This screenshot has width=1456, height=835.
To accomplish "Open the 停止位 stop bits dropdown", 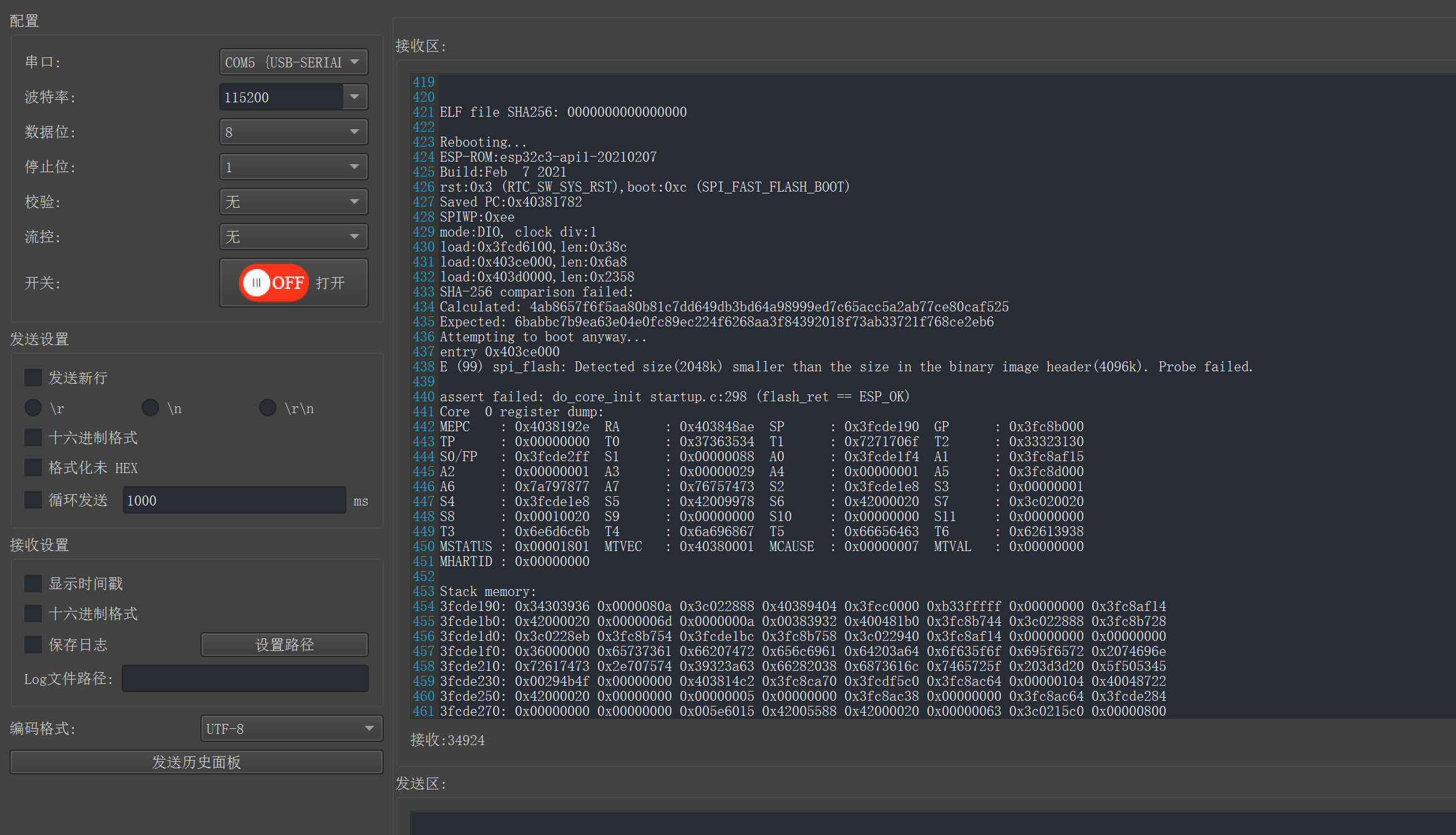I will click(293, 167).
